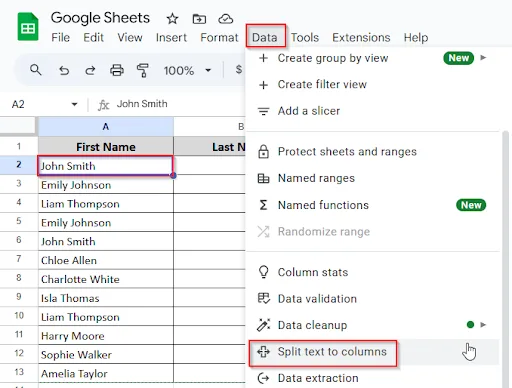The width and height of the screenshot is (512, 388).
Task: Click the sigma icon for Named functions
Action: pos(263,205)
